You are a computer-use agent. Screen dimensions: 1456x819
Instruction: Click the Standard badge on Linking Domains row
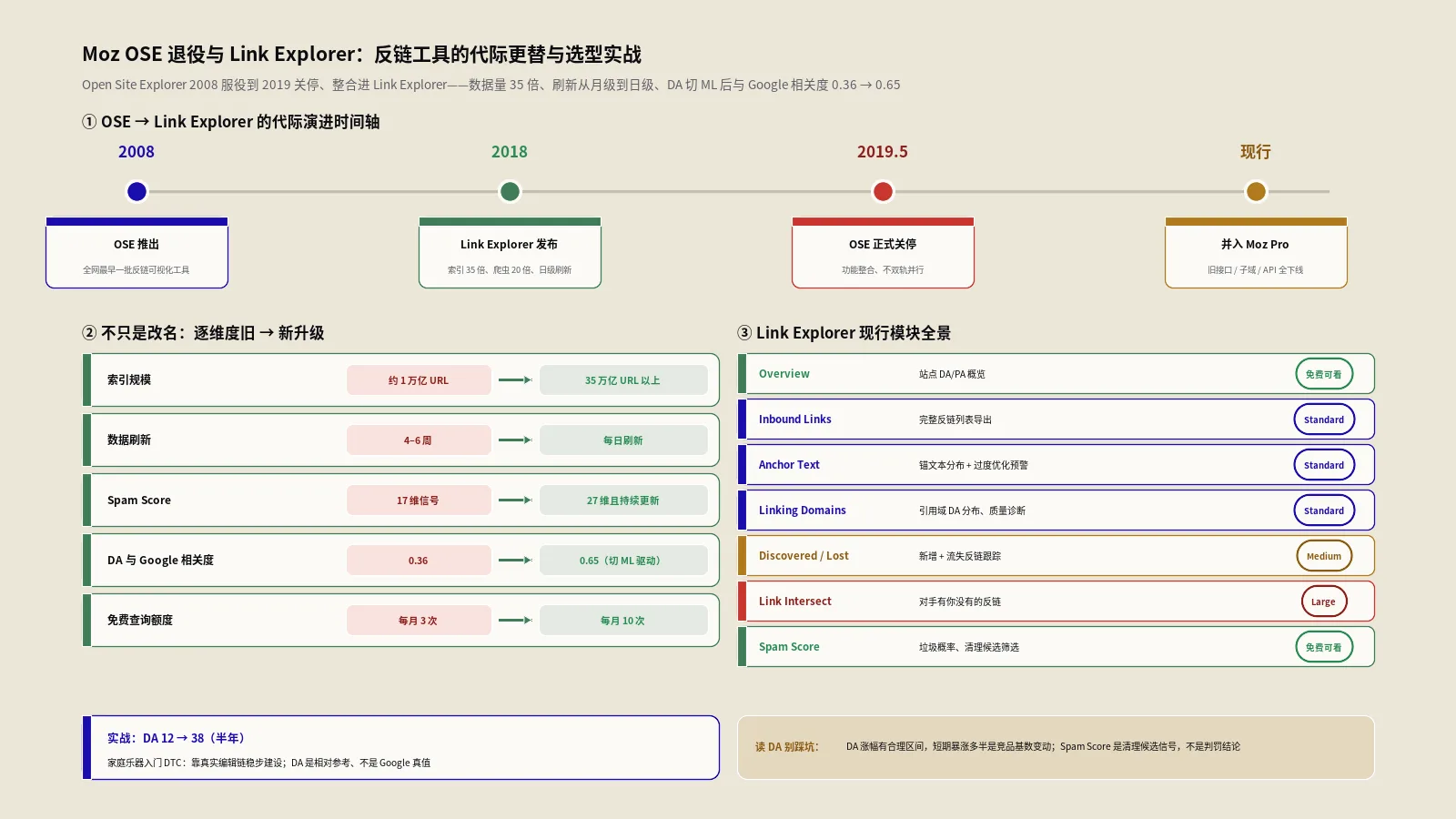coord(1324,511)
